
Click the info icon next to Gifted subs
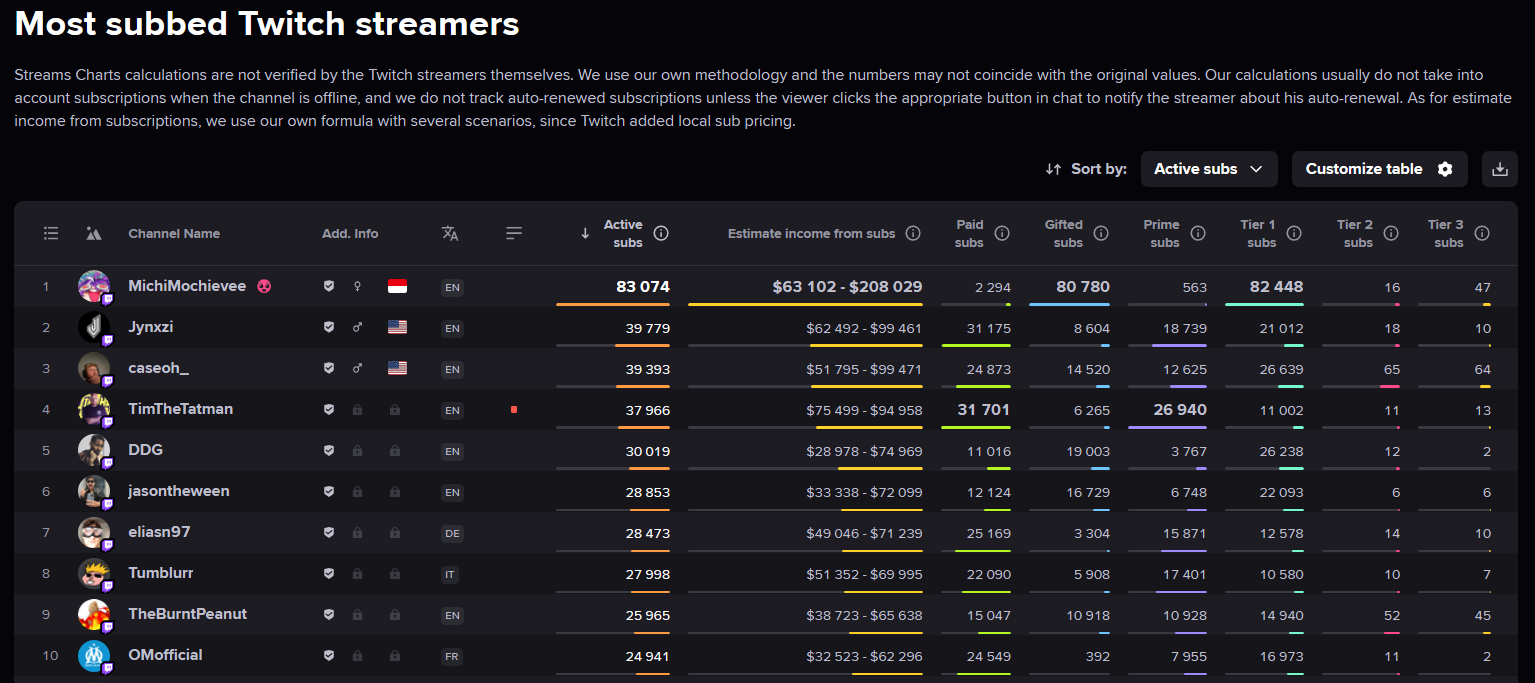pos(1101,233)
